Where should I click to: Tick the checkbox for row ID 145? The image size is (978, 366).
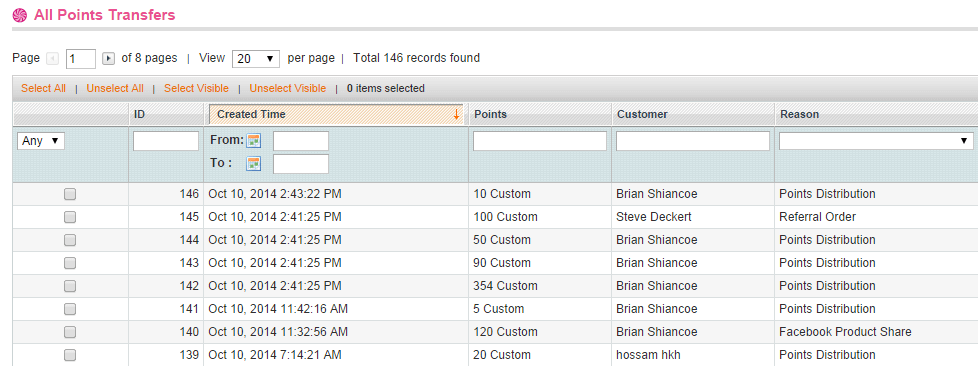click(x=70, y=217)
